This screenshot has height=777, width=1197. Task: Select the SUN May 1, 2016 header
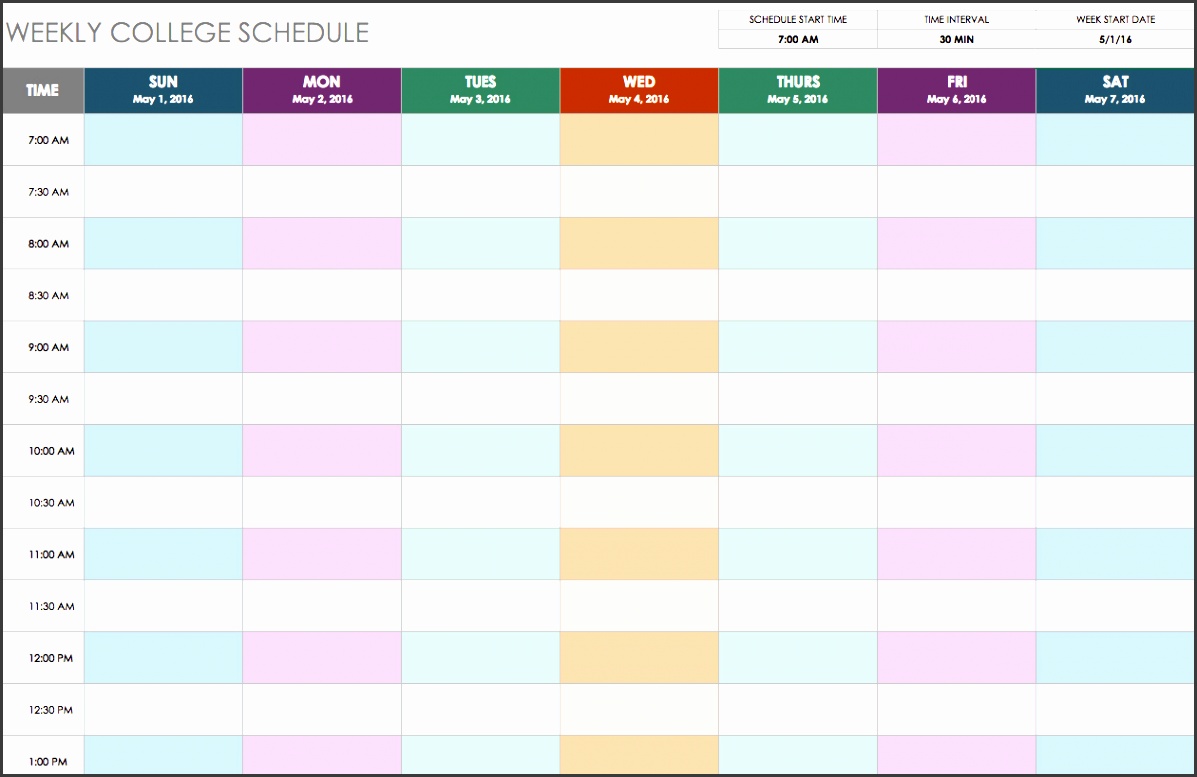163,90
